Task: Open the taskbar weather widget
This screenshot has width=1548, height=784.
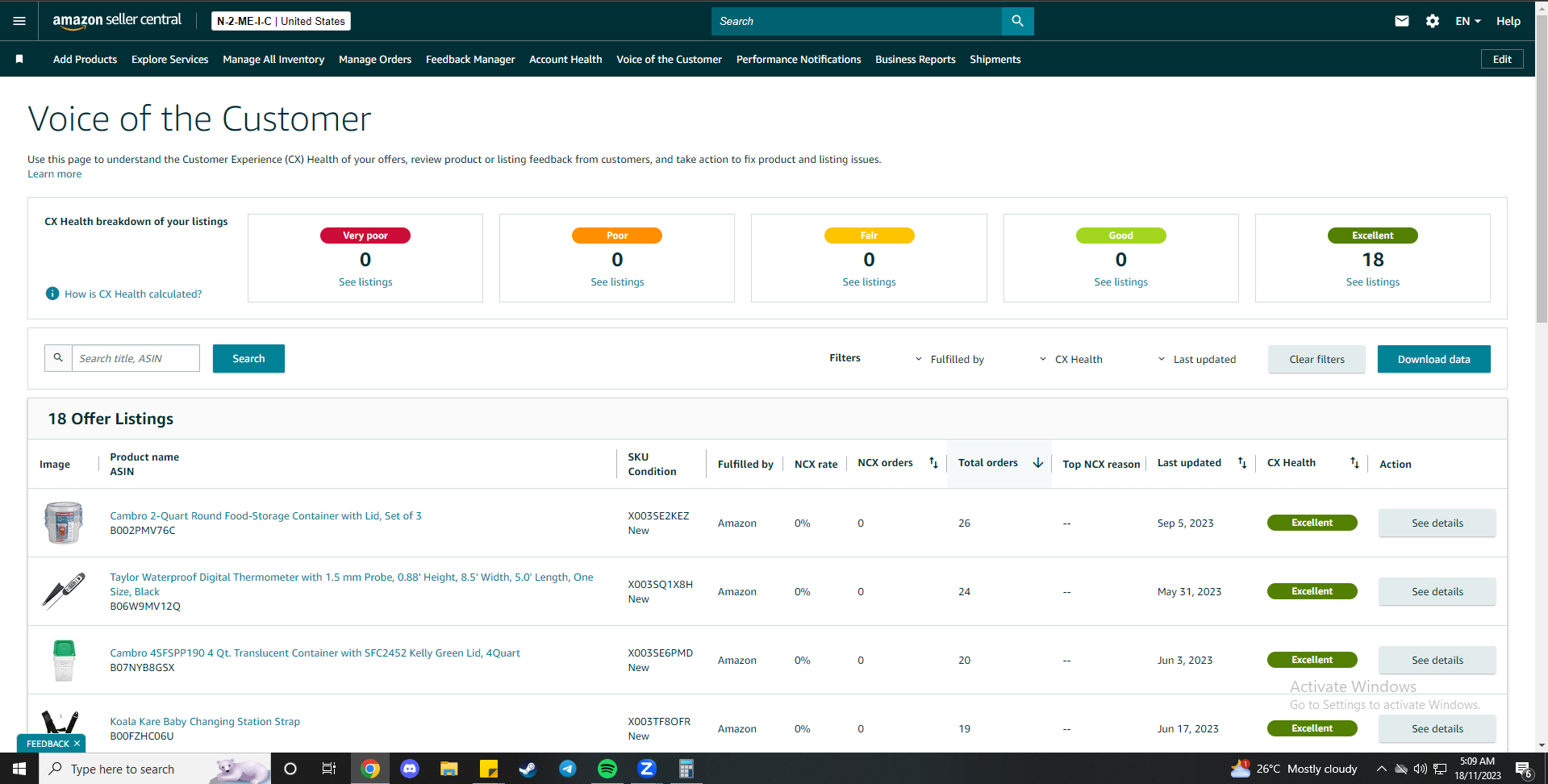Action: click(x=1293, y=769)
